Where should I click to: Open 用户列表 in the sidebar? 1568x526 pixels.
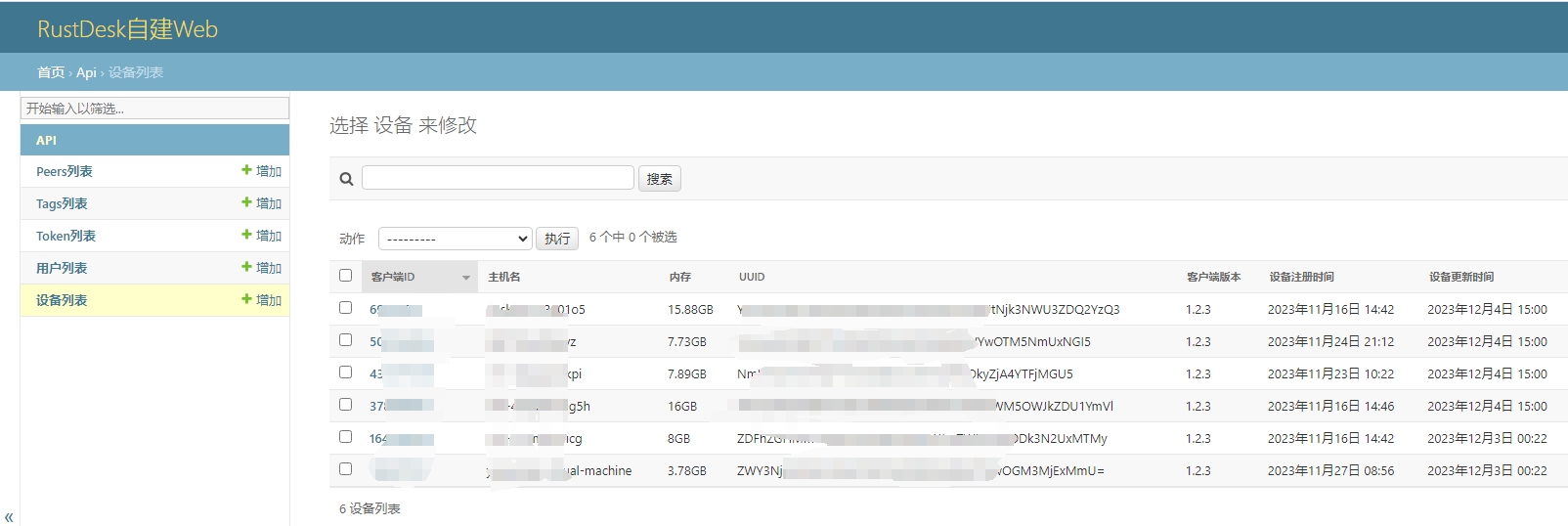(62, 268)
